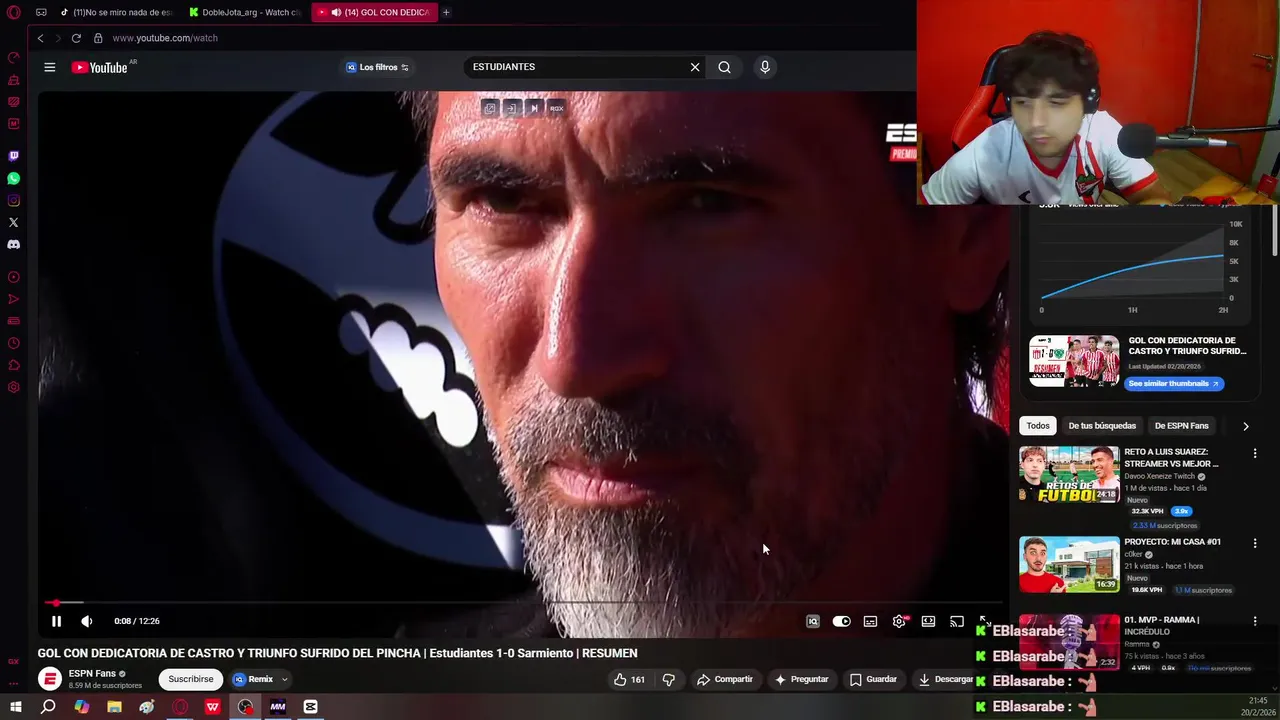Mute the GOL CON DEDICATORIA tab audio
The height and width of the screenshot is (720, 1280).
[x=336, y=12]
